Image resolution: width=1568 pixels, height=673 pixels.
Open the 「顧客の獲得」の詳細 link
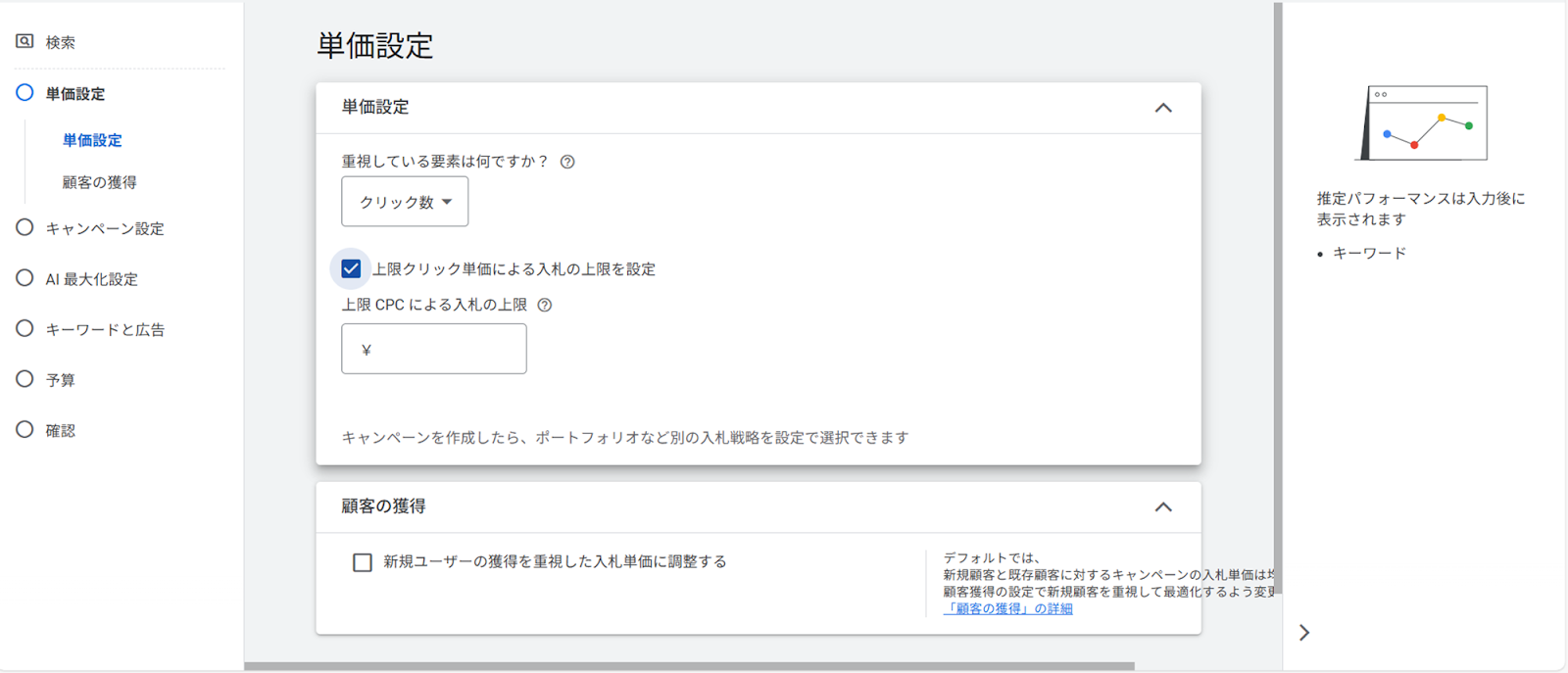point(1007,608)
